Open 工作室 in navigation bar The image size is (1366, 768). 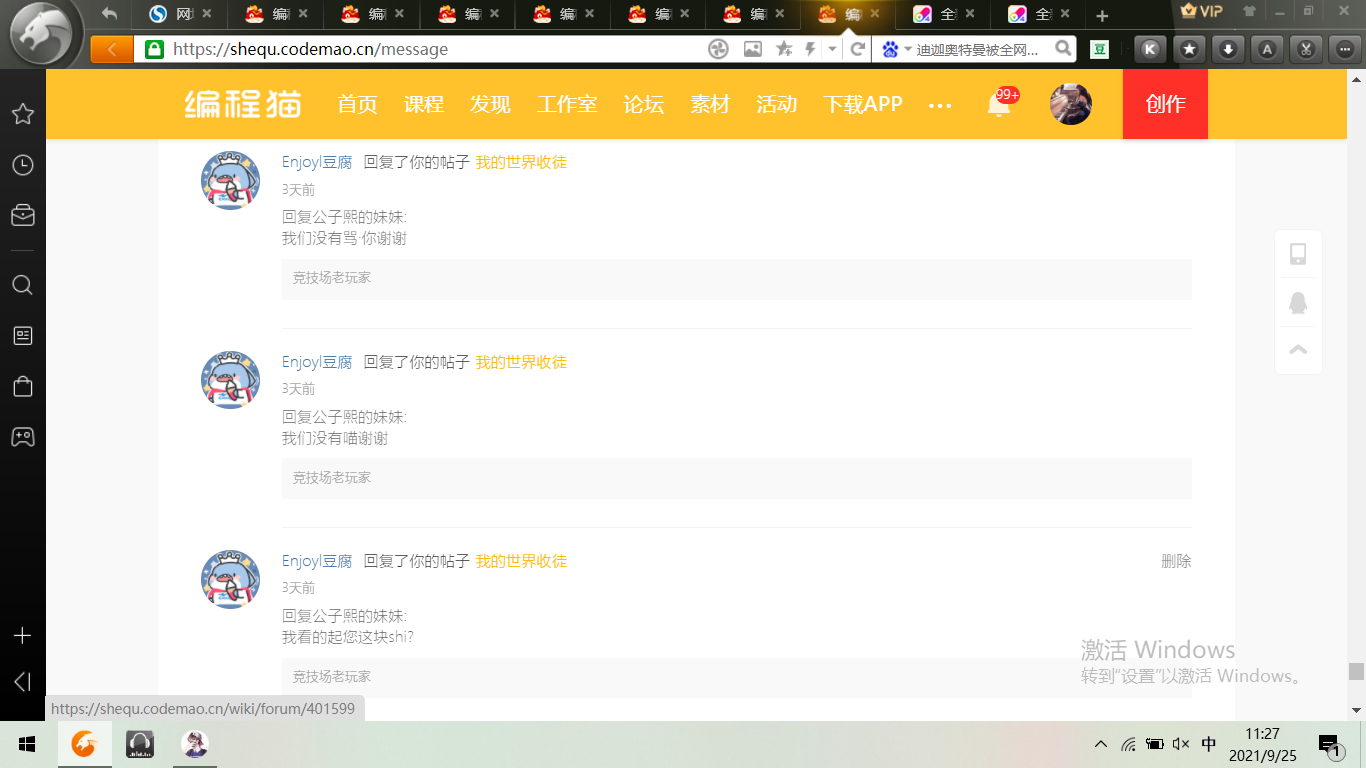pyautogui.click(x=567, y=104)
